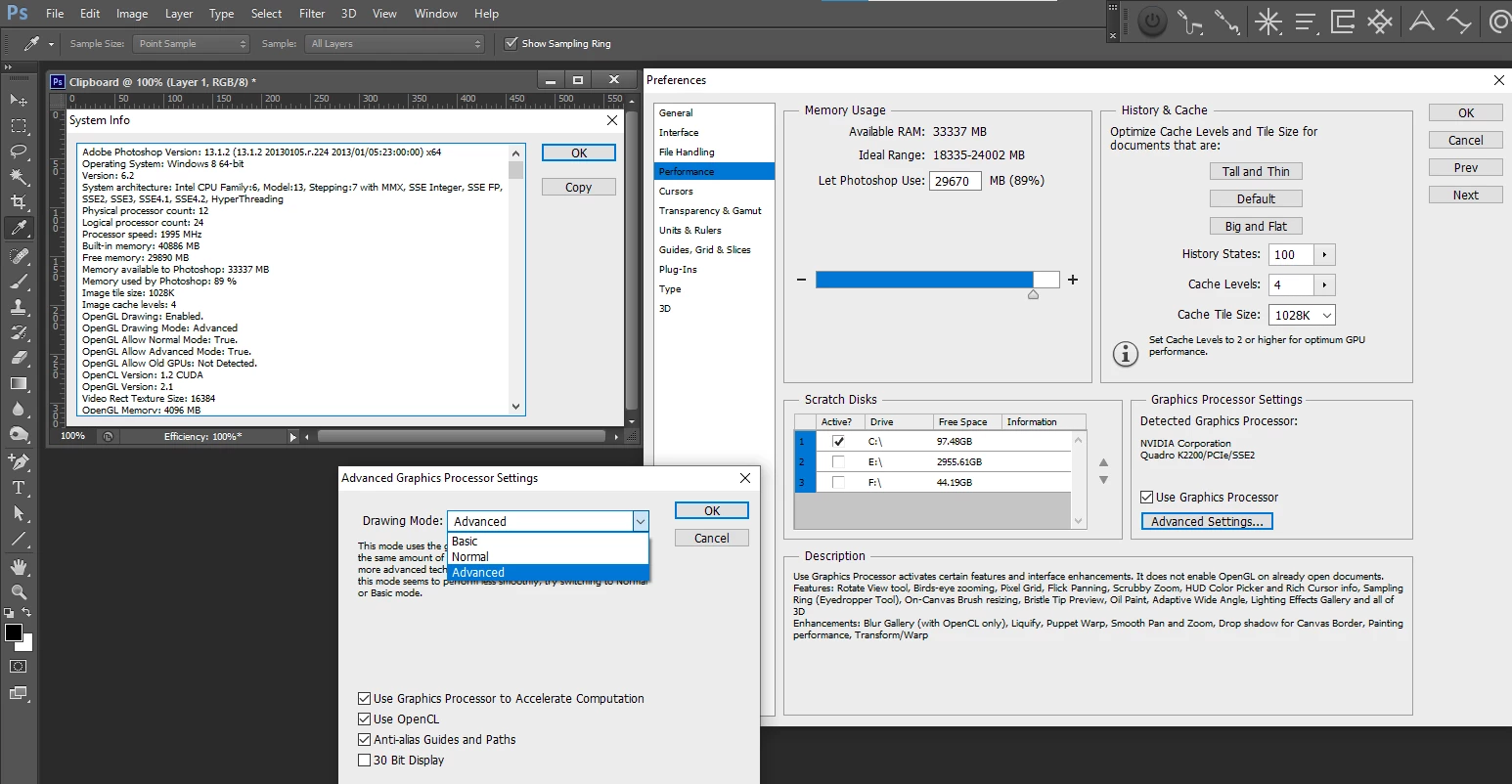Screen dimensions: 1512x784
Task: Choose Normal drawing mode
Action: [548, 556]
